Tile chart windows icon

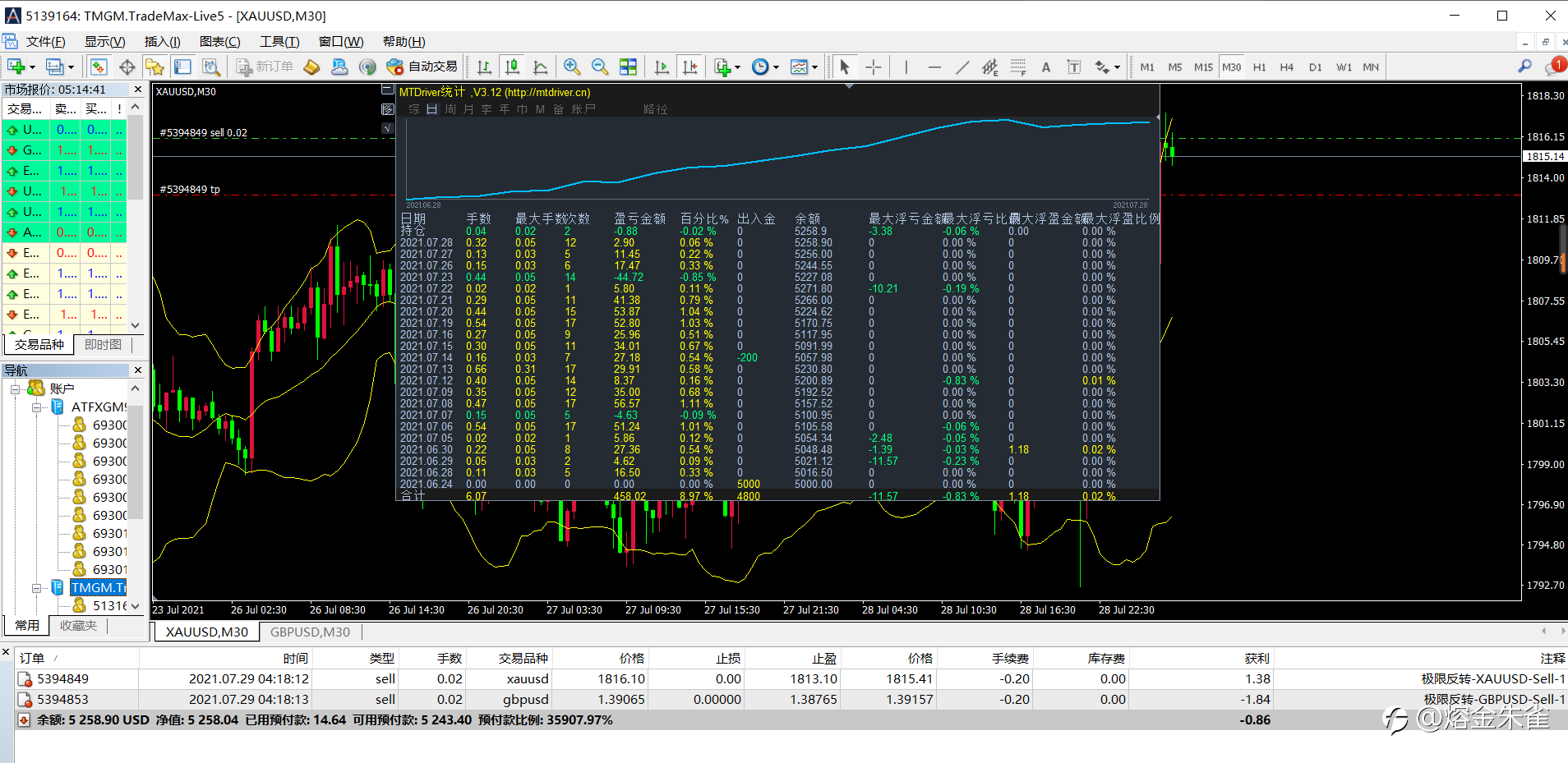tap(628, 67)
